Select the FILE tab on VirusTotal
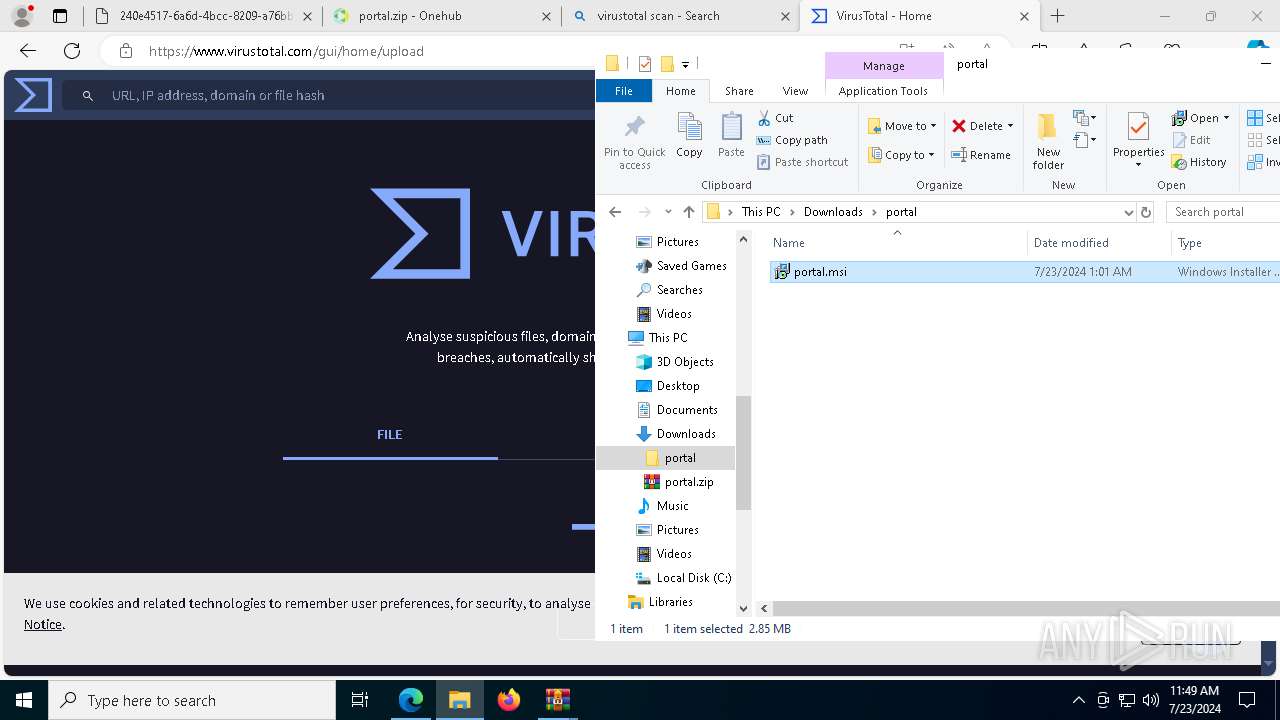 coord(390,435)
